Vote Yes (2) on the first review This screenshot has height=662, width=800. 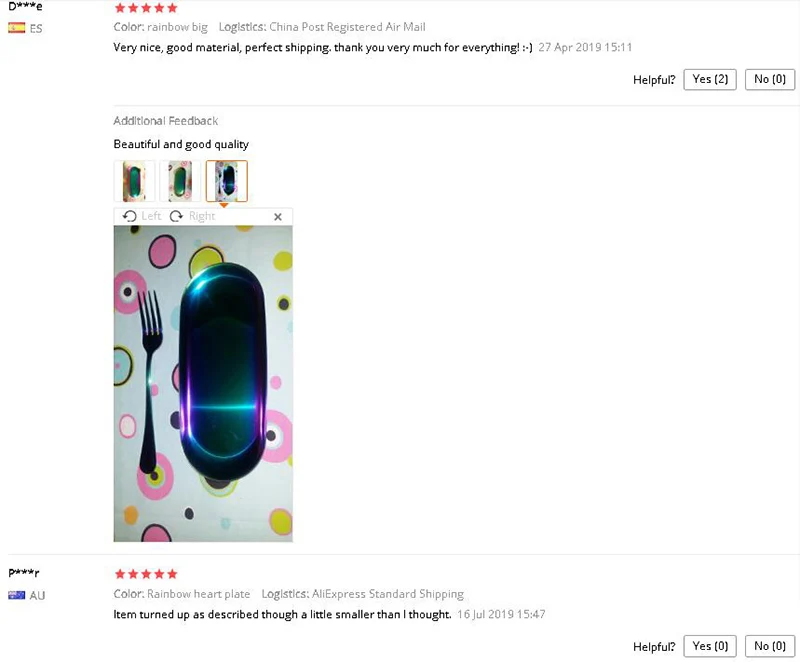[x=710, y=80]
